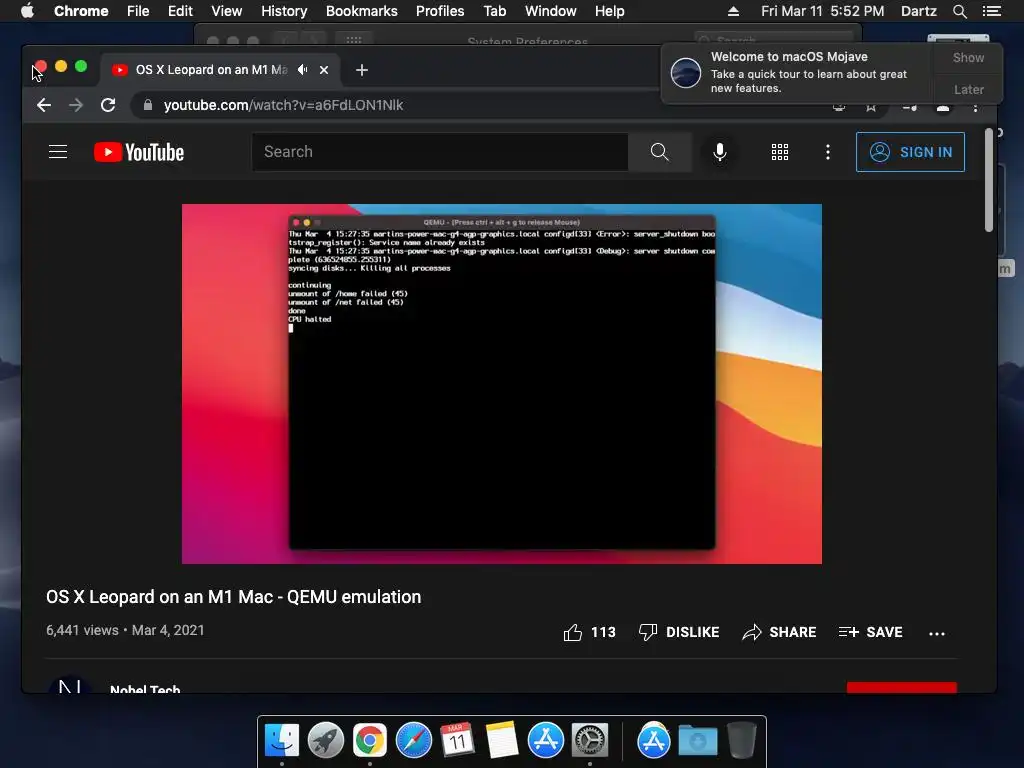Open Notes from the Dock
The width and height of the screenshot is (1024, 768).
502,741
